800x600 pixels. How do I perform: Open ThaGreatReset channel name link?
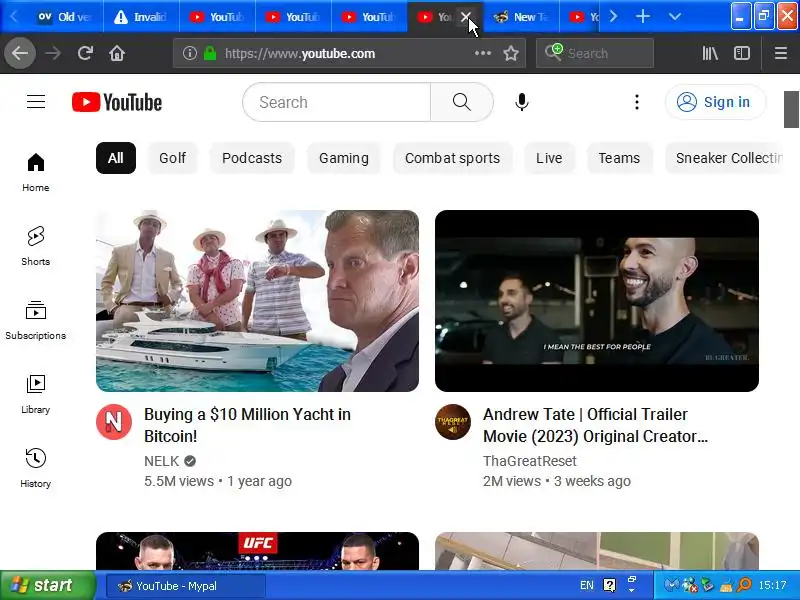coord(530,461)
